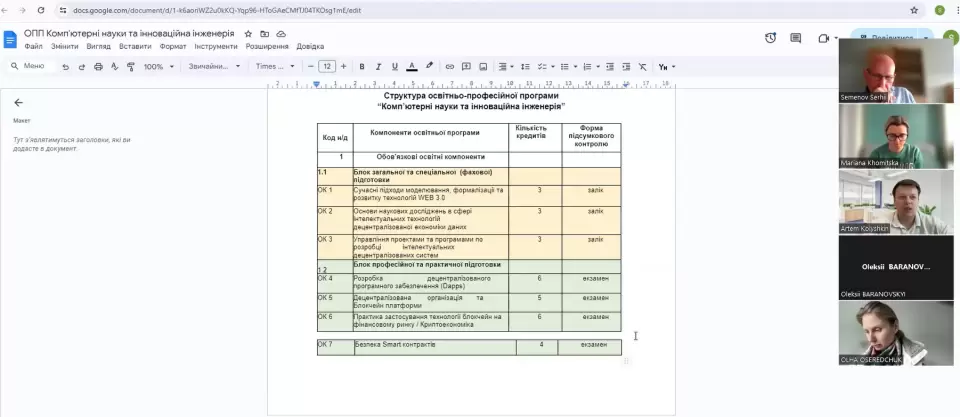The height and width of the screenshot is (417, 960).
Task: Open the Файл menu
Action: (33, 47)
